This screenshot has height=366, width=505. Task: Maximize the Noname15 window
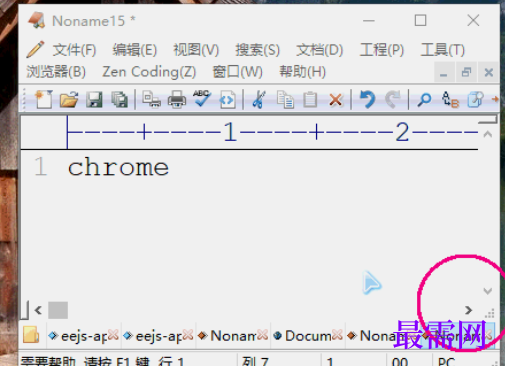pos(420,21)
